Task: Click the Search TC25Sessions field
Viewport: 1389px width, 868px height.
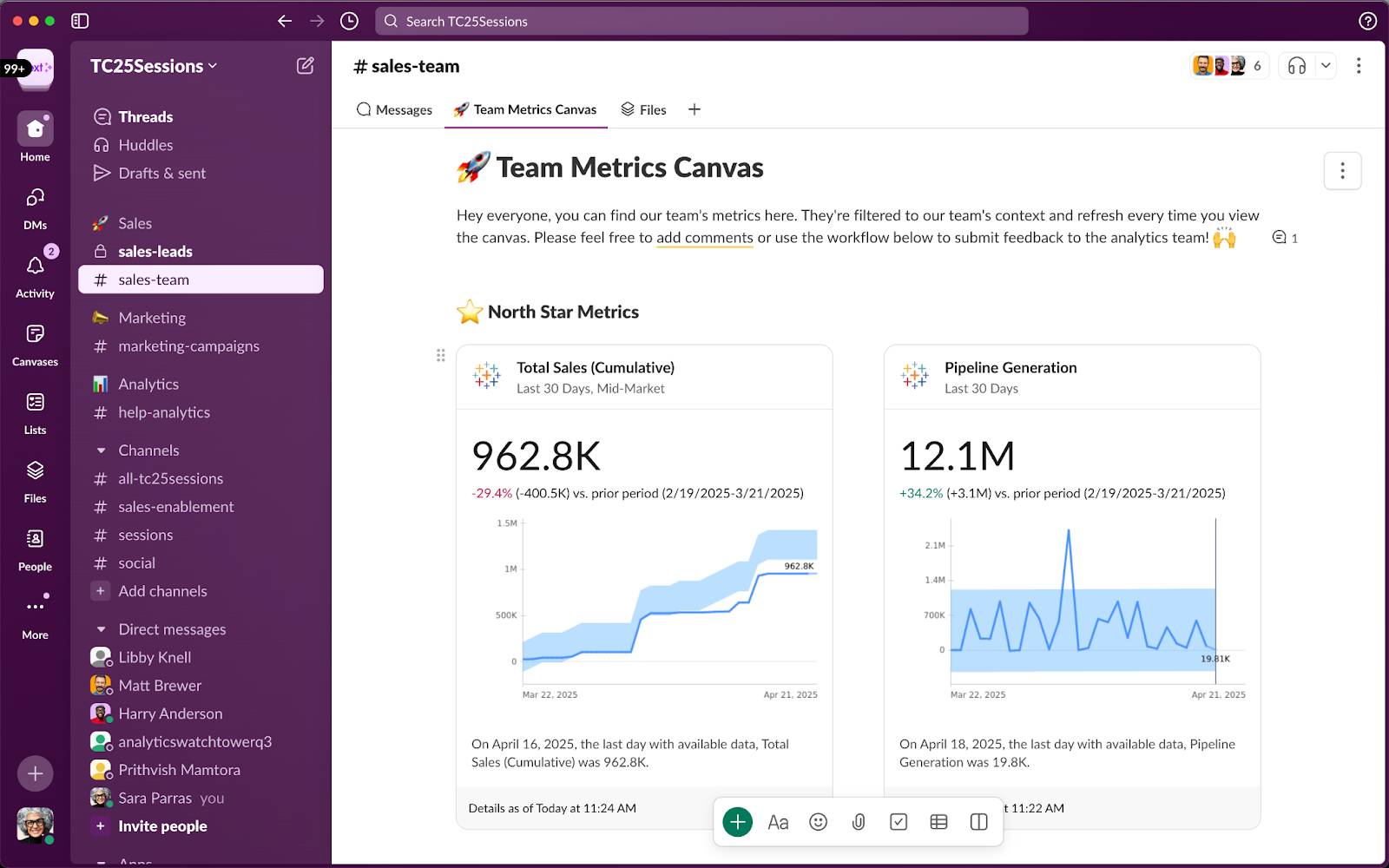Action: (x=701, y=21)
